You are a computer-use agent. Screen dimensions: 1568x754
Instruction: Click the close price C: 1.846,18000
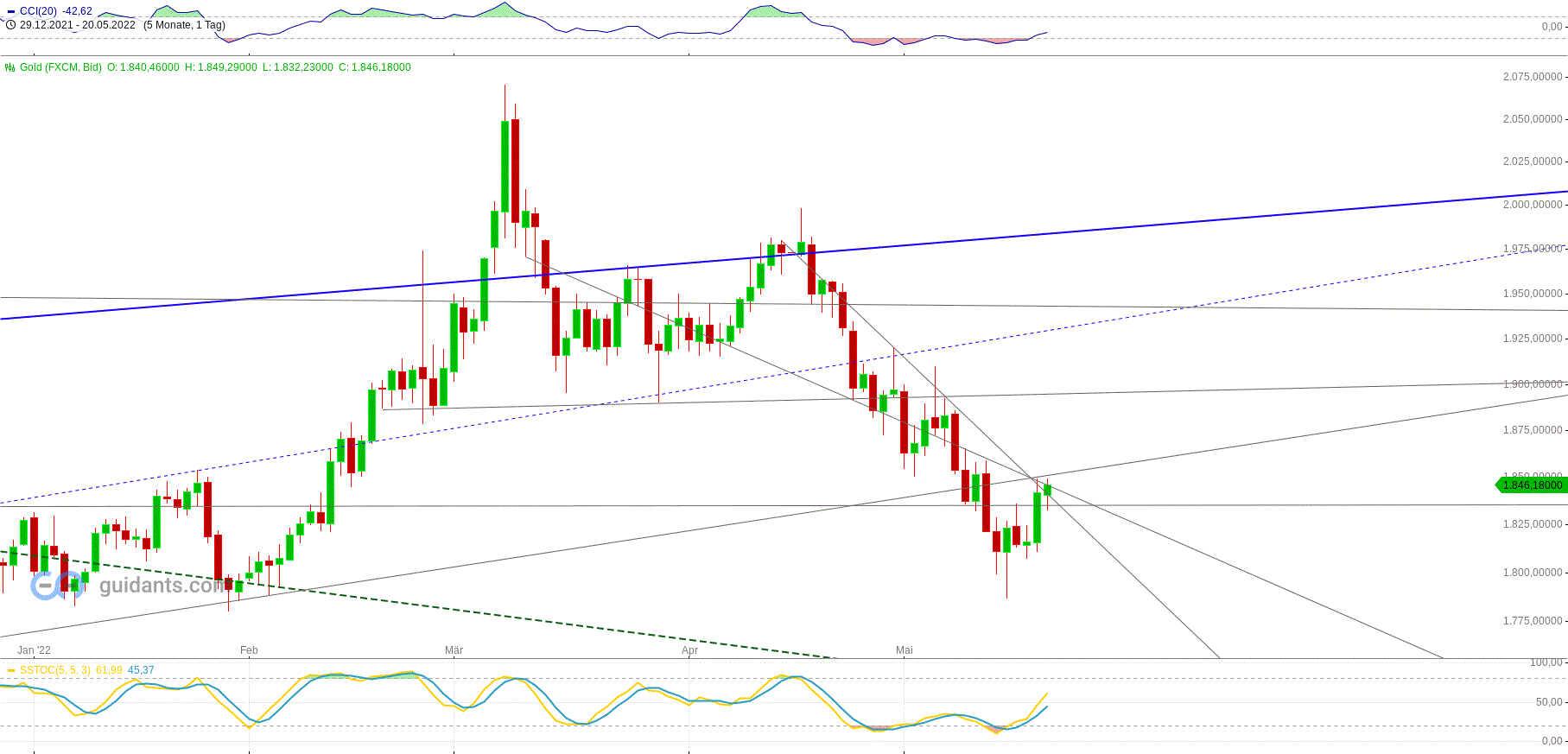375,67
